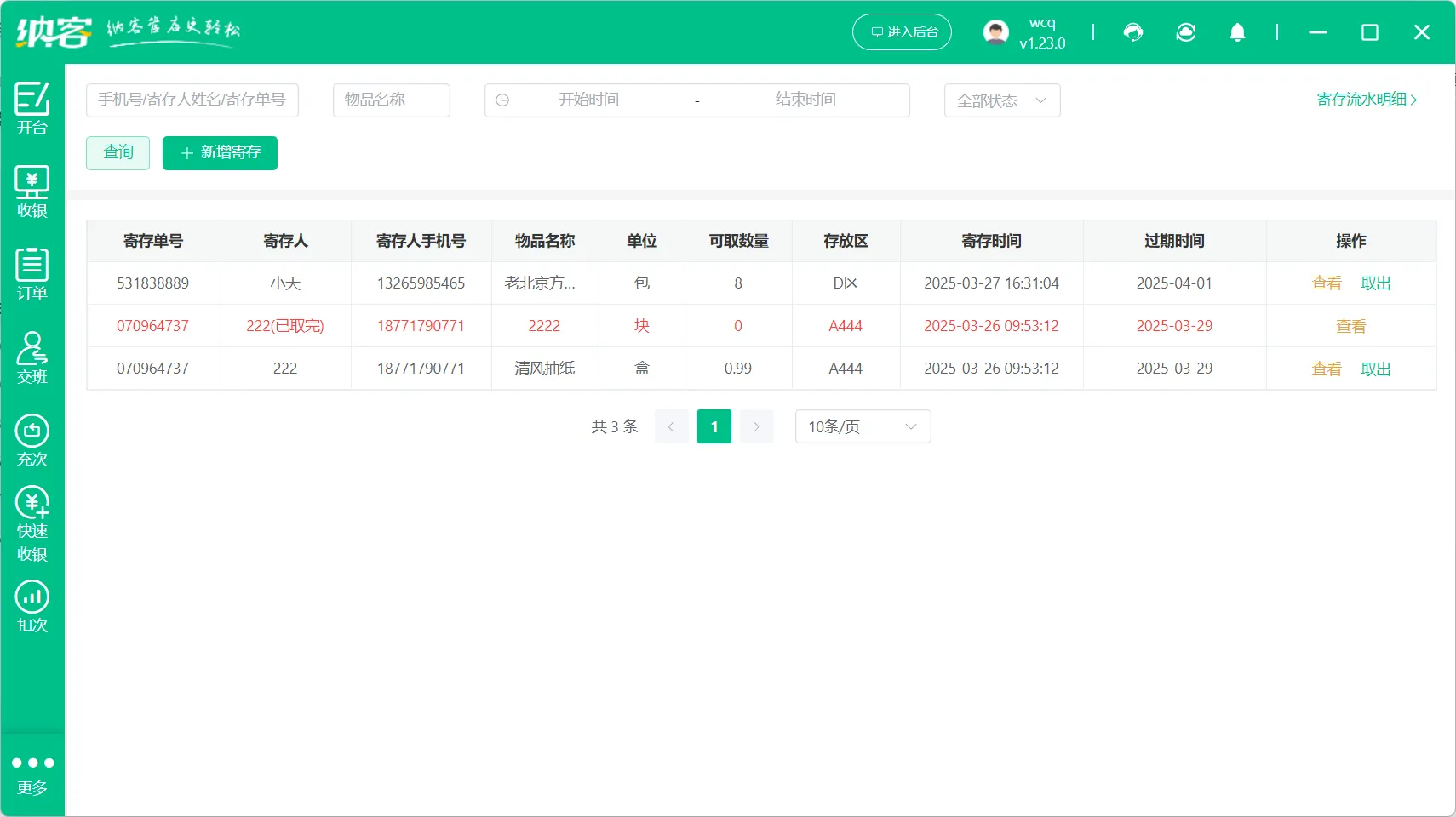Focus the 手机号/寄存人姓名/寄存单号 search field
This screenshot has width=1456, height=817.
click(192, 100)
